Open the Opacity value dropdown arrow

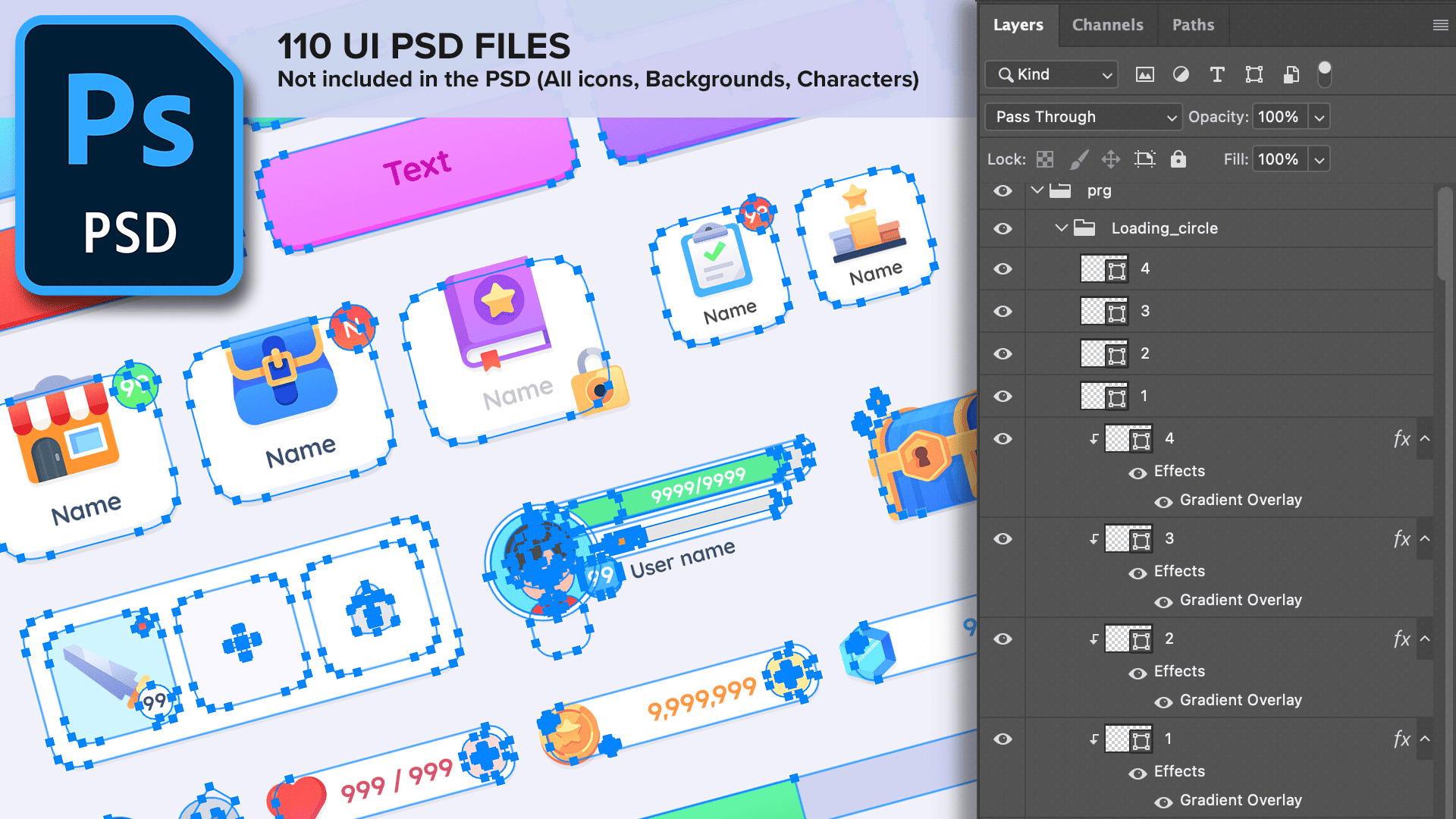coord(1319,118)
